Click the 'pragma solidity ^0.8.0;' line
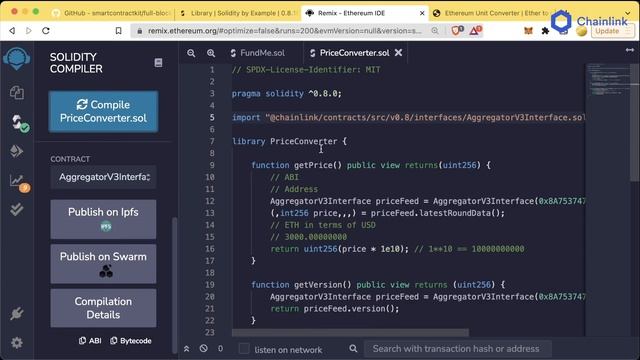 pyautogui.click(x=287, y=93)
